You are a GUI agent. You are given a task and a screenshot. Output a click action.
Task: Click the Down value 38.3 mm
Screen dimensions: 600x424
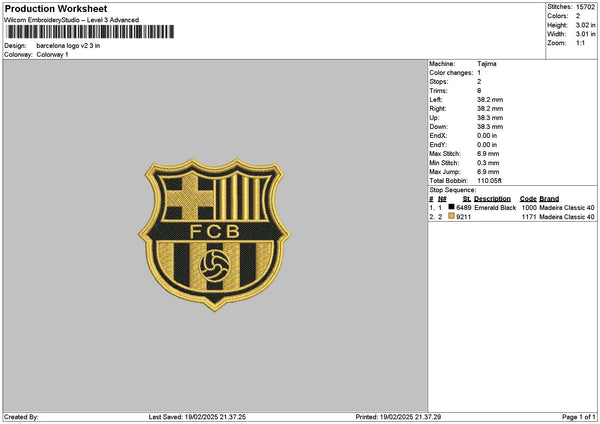(490, 127)
